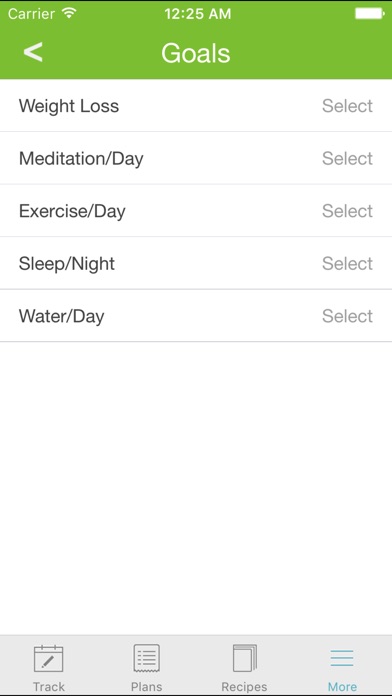Viewport: 392px width, 696px height.
Task: Open the Plans list icon
Action: (x=147, y=658)
